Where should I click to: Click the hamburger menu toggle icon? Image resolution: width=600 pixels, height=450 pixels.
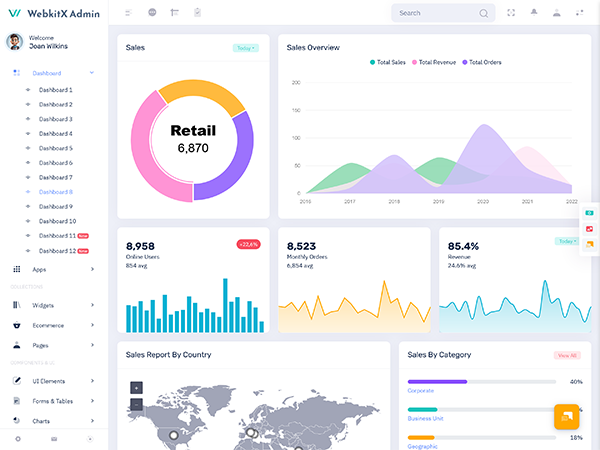pyautogui.click(x=128, y=13)
